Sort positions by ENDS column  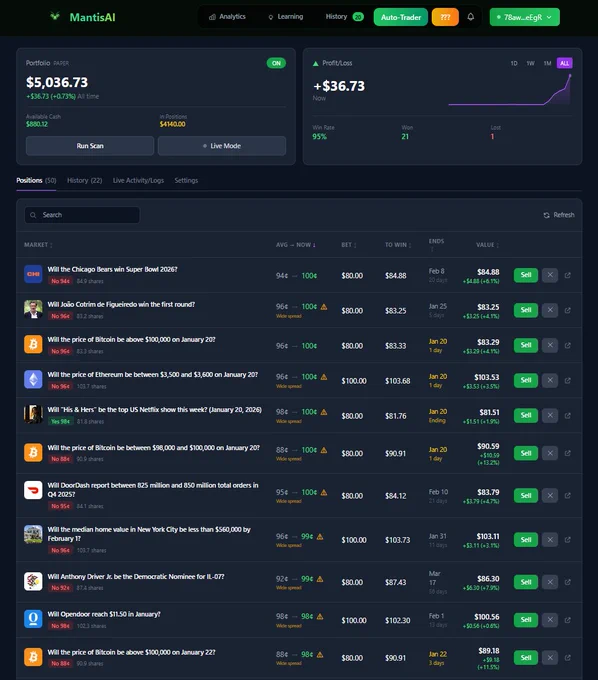pos(436,244)
